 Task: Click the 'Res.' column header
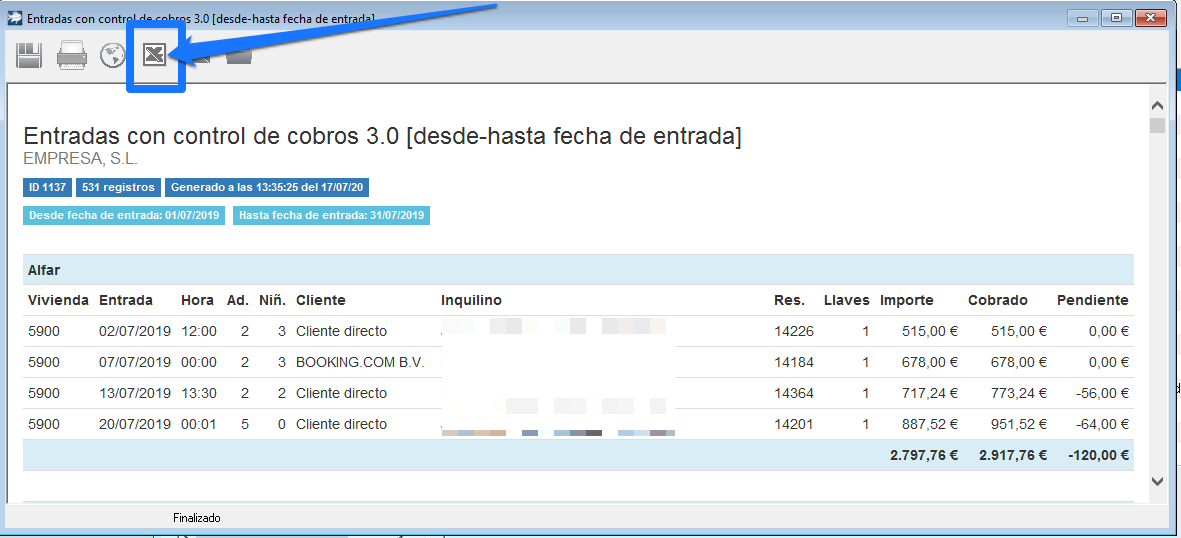tap(789, 300)
